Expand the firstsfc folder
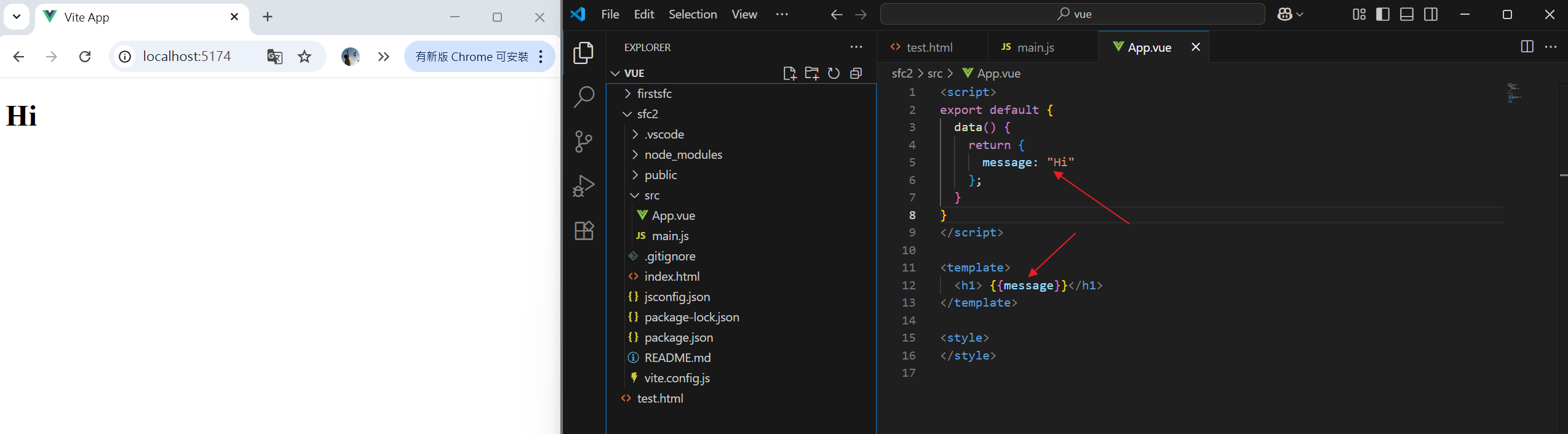 [x=654, y=94]
